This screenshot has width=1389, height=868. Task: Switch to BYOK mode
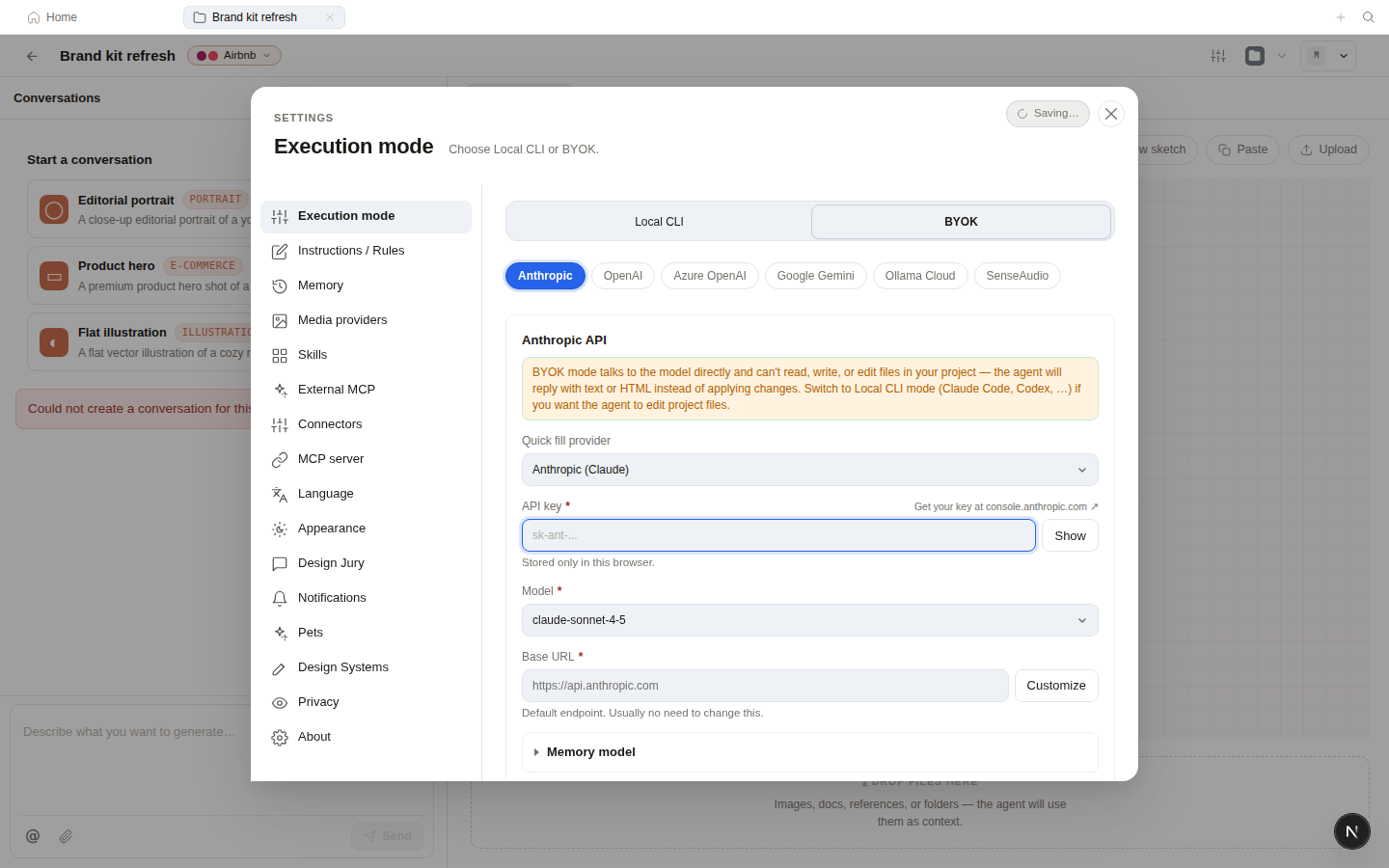tap(961, 222)
